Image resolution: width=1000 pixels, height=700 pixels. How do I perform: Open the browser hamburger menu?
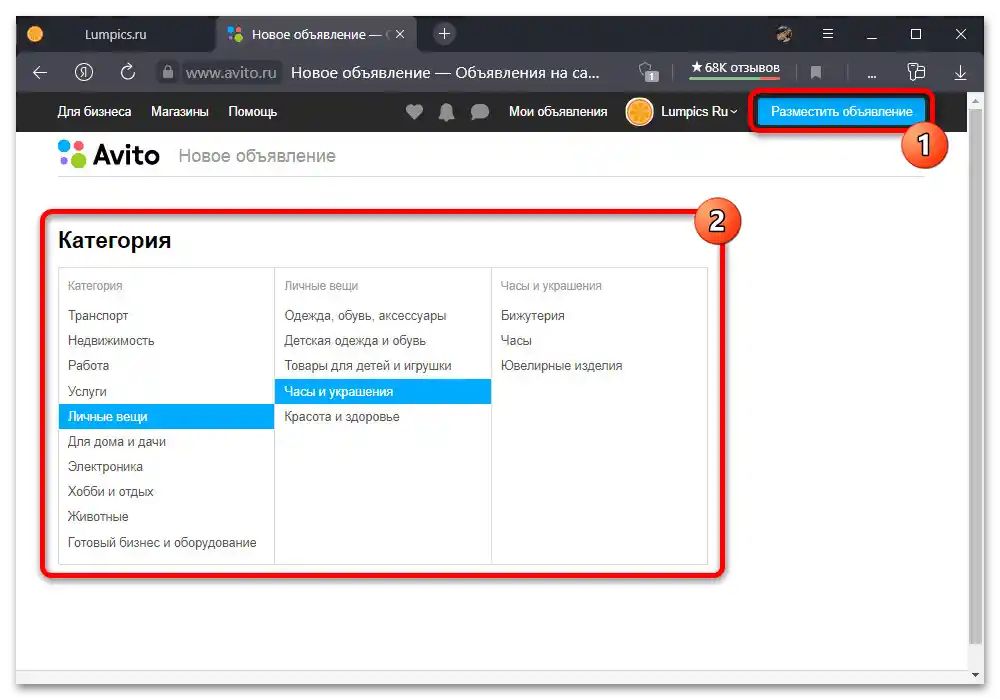pos(828,34)
